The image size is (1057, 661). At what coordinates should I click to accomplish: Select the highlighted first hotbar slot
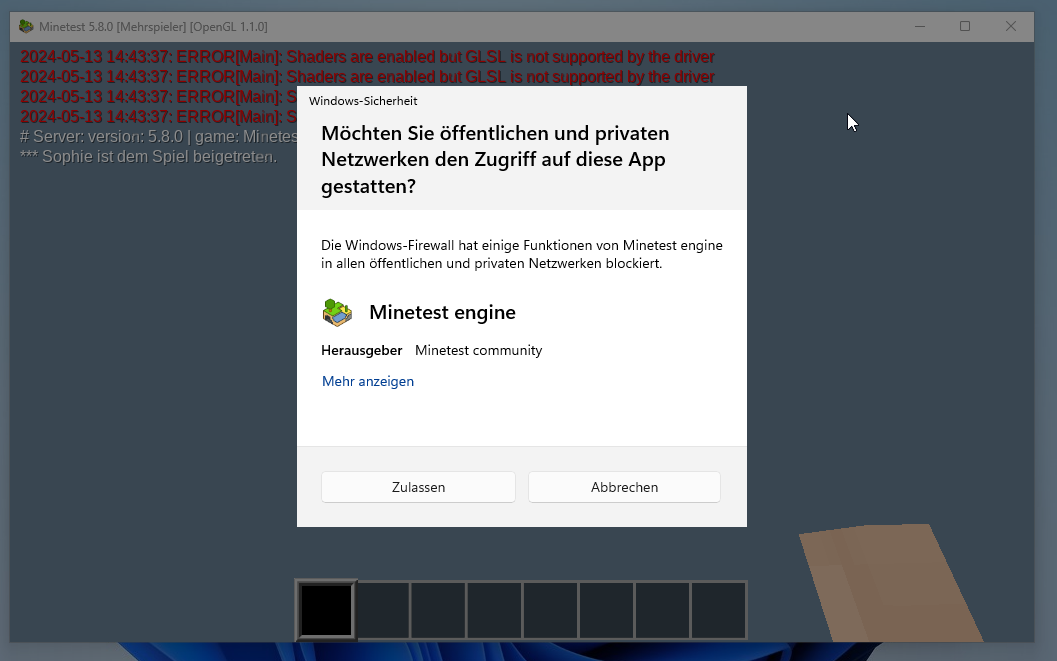click(x=326, y=610)
